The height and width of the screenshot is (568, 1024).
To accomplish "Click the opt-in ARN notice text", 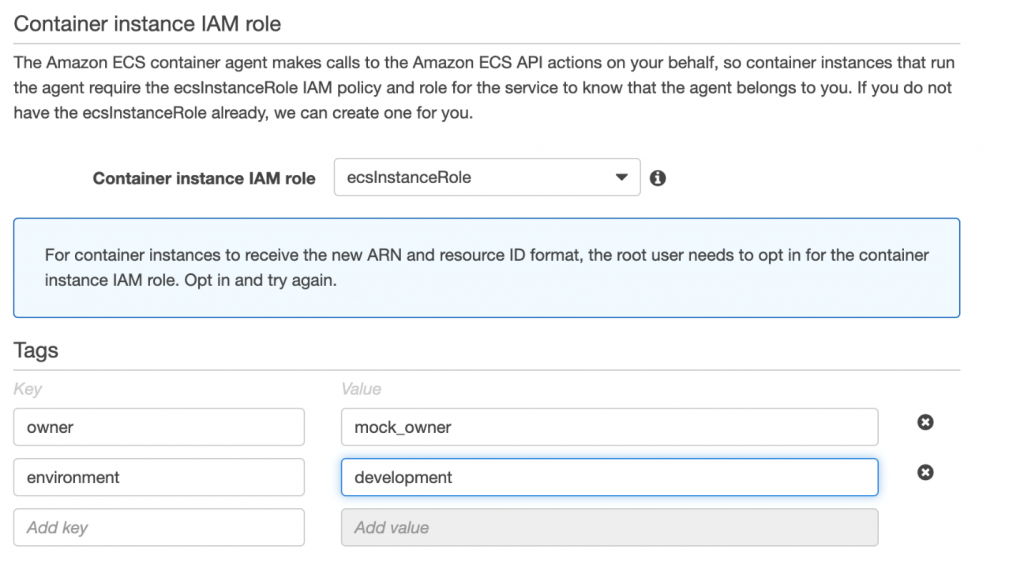I will (487, 268).
